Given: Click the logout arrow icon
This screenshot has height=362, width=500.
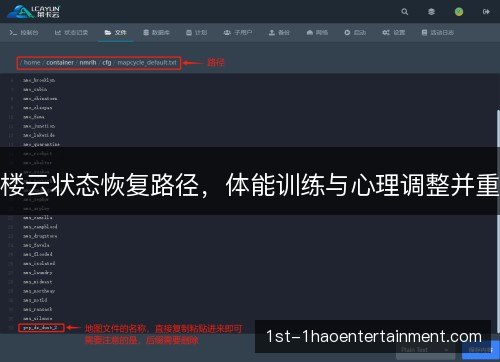Looking at the screenshot, I should point(486,12).
